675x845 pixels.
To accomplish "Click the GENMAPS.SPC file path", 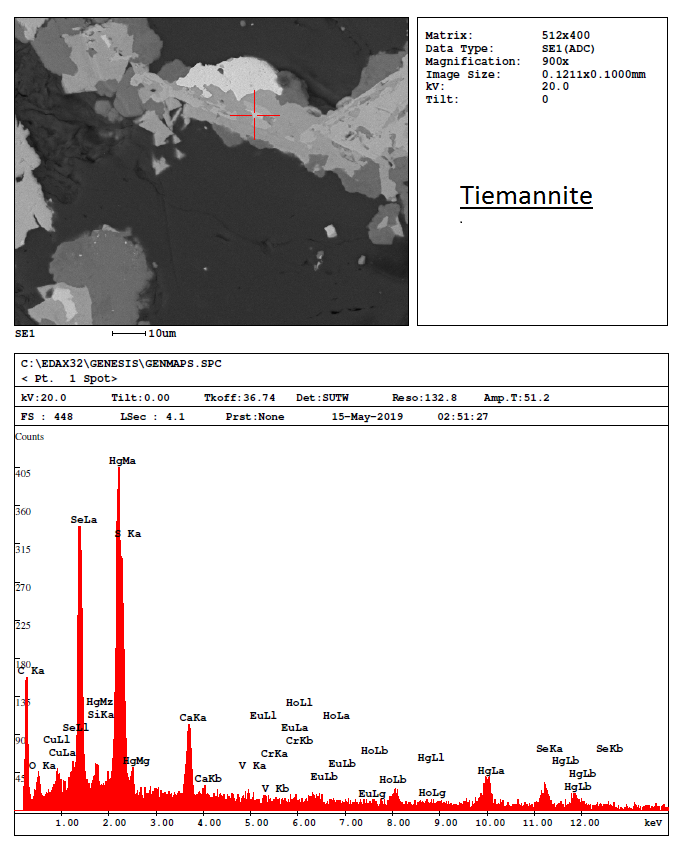I will [121, 364].
